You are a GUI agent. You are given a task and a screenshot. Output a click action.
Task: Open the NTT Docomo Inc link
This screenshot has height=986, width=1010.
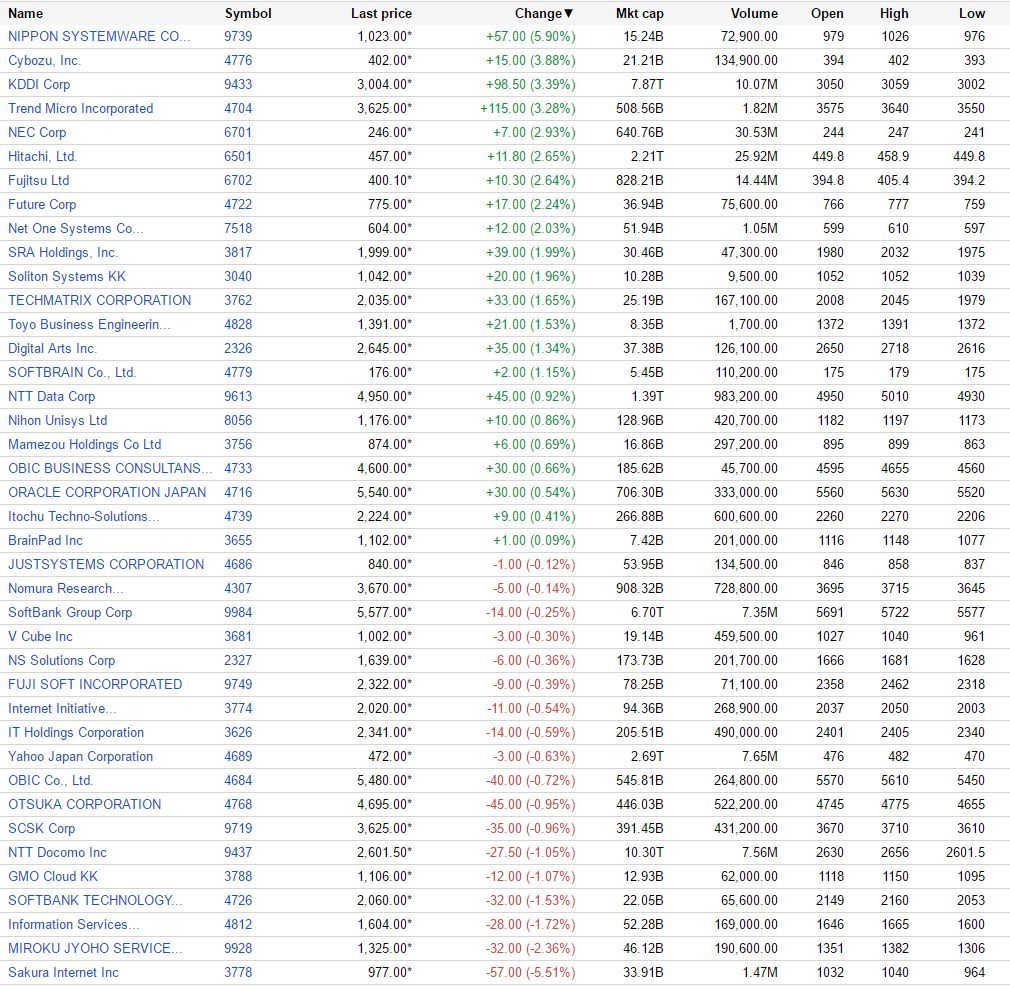click(x=57, y=853)
